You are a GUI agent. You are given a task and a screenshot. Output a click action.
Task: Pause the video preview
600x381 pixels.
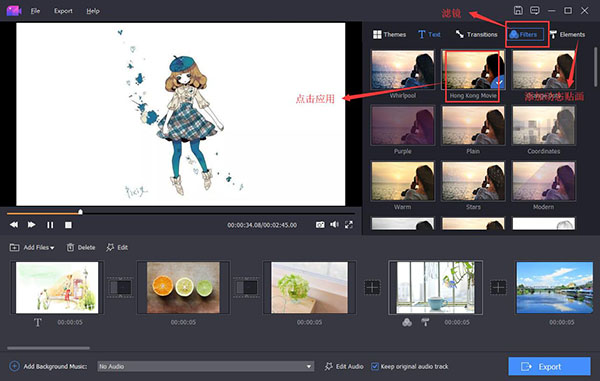coord(50,225)
